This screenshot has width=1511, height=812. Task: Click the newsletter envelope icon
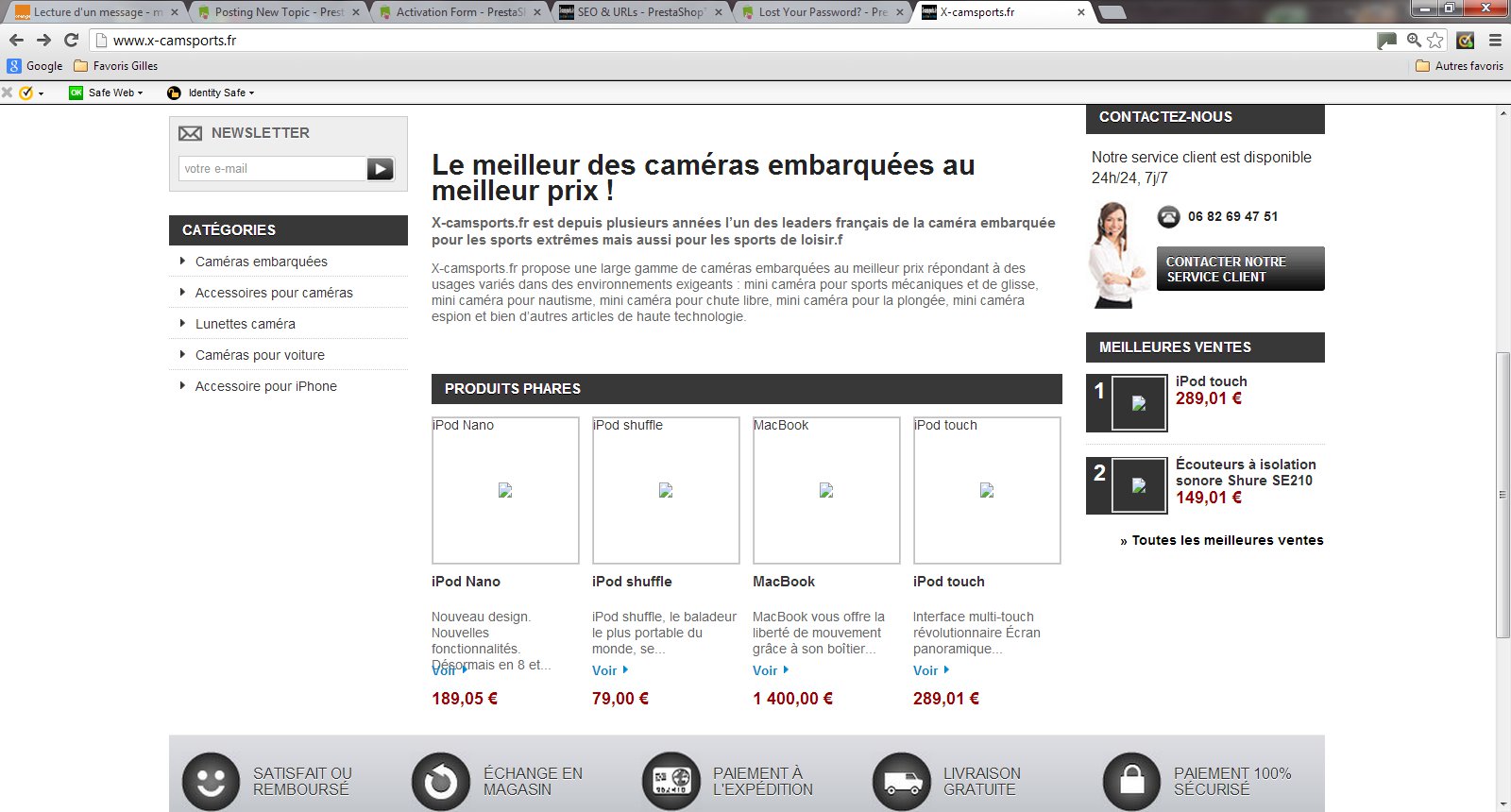coord(191,133)
